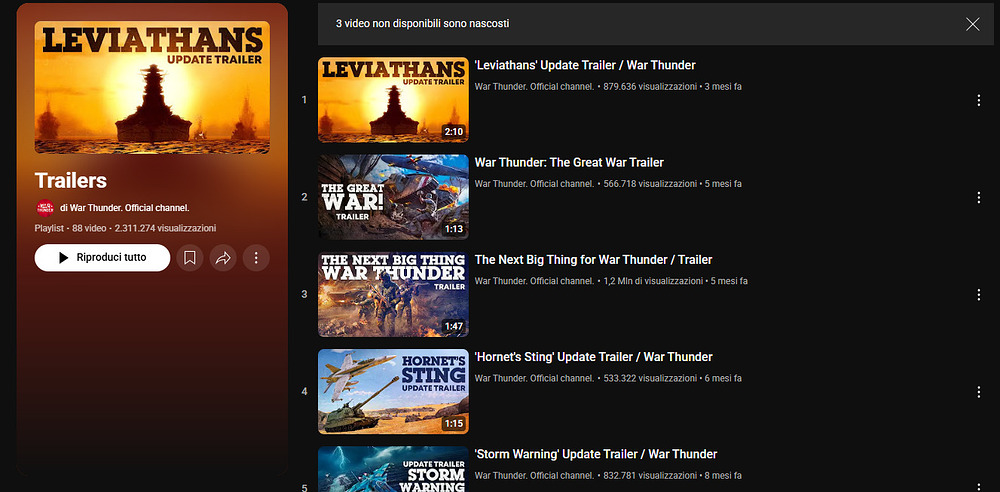This screenshot has width=1000, height=492.
Task: Click Storm Warning thumbnail
Action: (393, 469)
